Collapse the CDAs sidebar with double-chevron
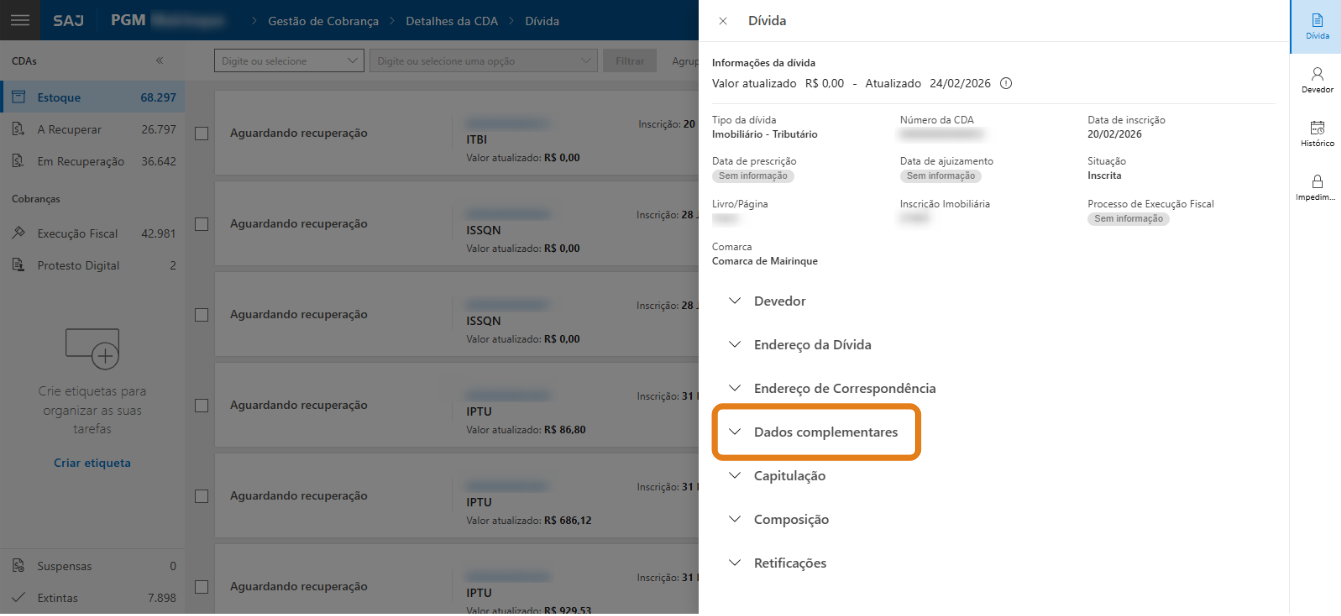The height and width of the screenshot is (616, 1341). click(160, 61)
